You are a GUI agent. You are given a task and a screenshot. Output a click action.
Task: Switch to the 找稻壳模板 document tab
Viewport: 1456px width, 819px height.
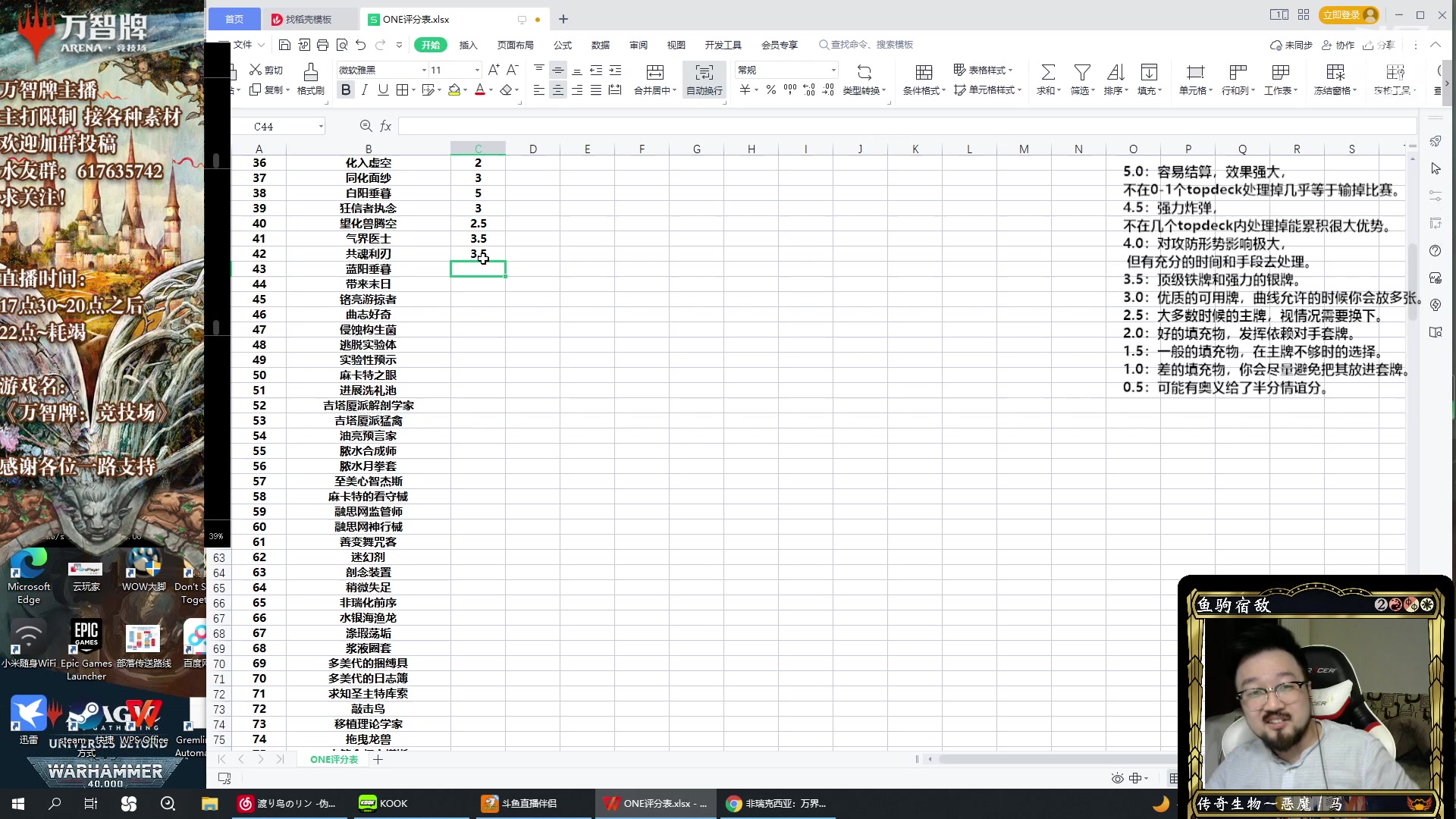[309, 19]
